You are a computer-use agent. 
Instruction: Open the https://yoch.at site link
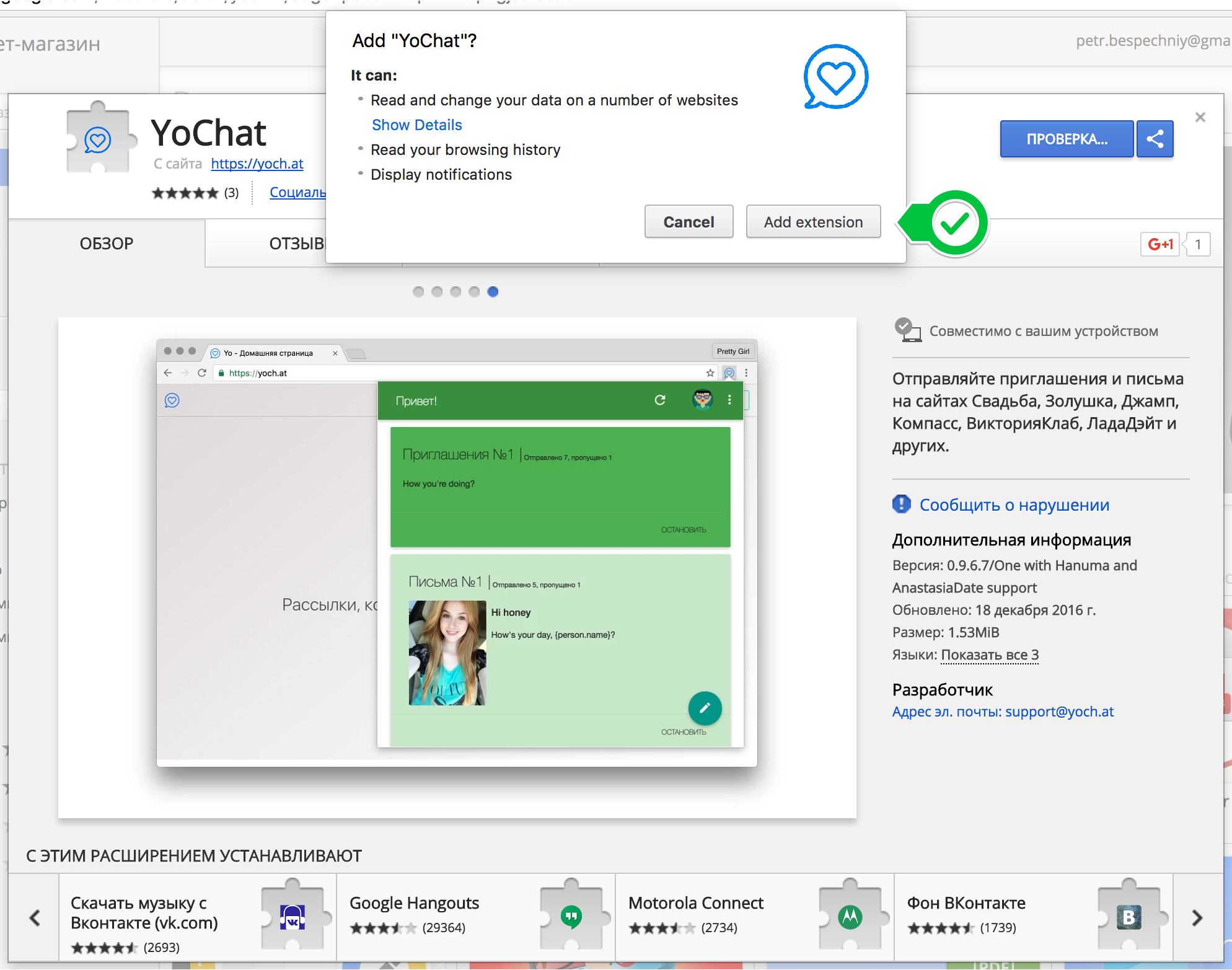pyautogui.click(x=257, y=164)
